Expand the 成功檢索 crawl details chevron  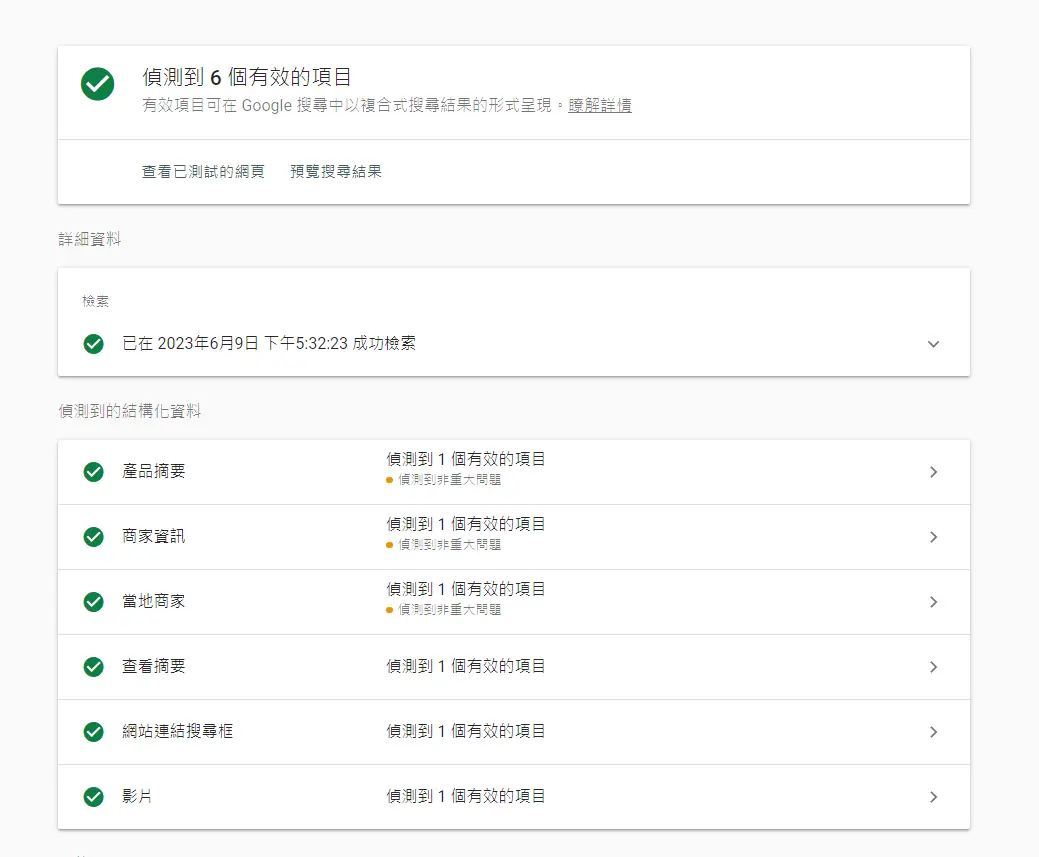(933, 344)
